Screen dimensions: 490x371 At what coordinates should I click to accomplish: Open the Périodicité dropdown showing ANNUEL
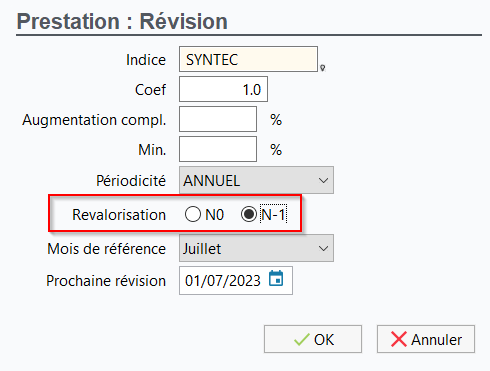coord(256,180)
